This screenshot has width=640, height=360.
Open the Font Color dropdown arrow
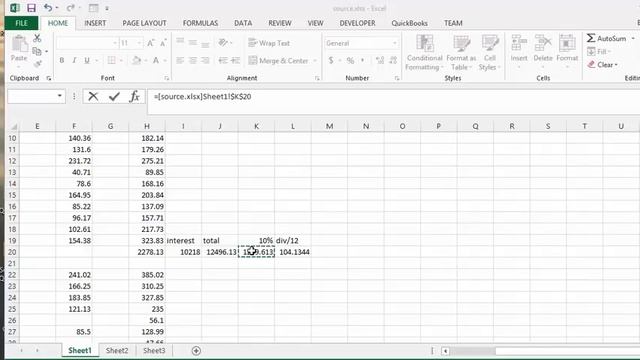164,61
